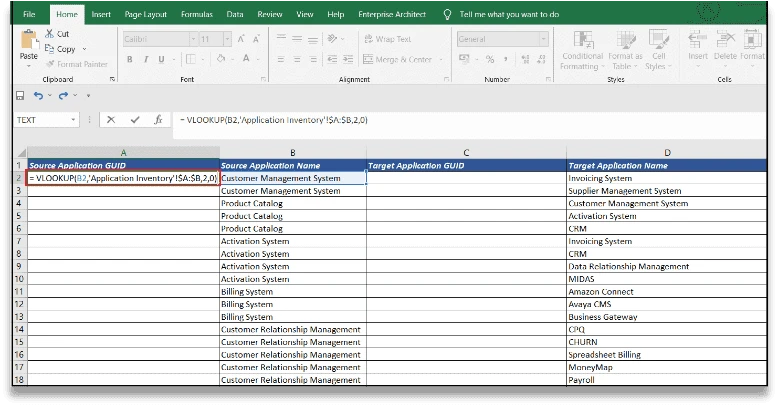
Task: Click Decrease Decimal icon
Action: pos(541,60)
